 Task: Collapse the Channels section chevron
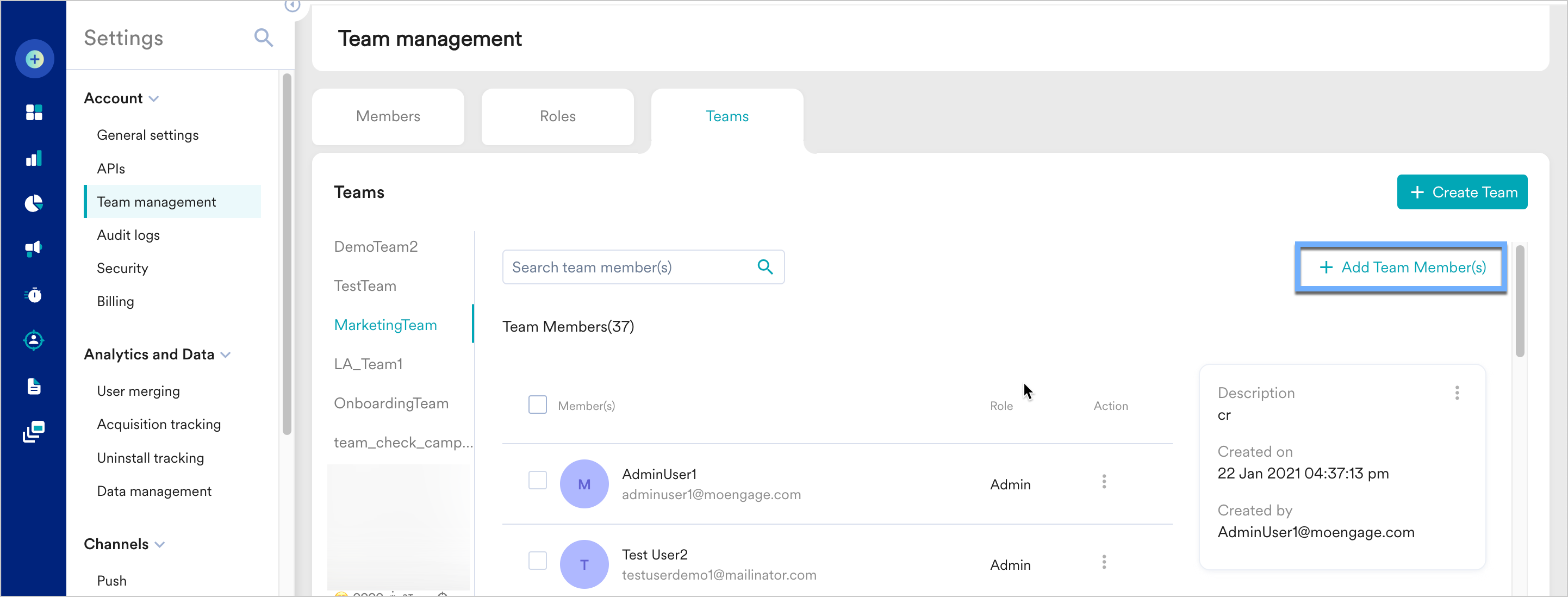click(160, 545)
